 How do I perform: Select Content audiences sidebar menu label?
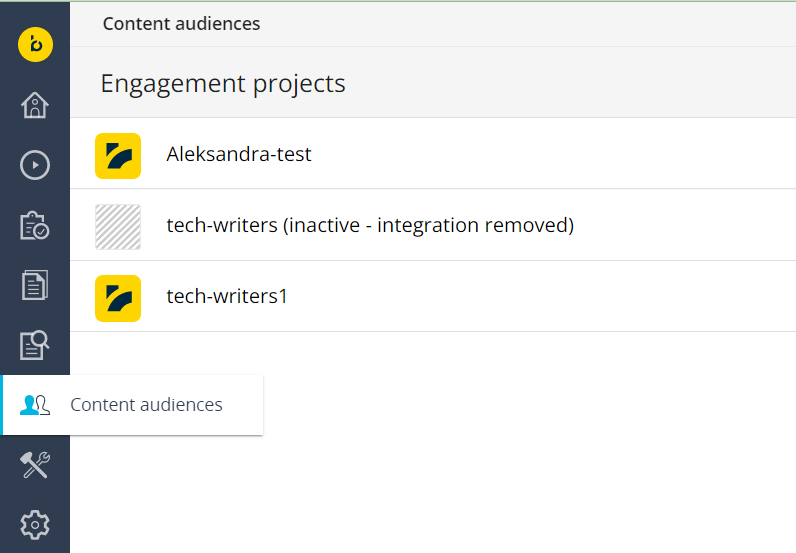click(x=146, y=405)
